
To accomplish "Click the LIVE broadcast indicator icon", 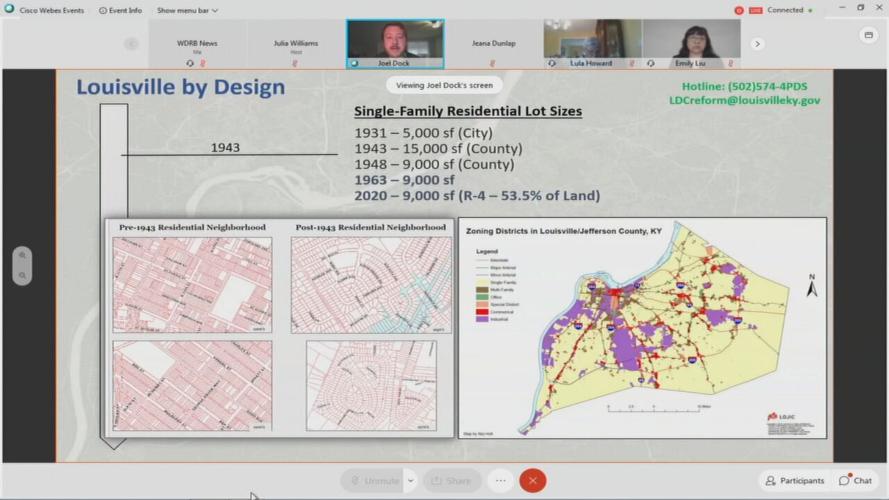I will click(x=755, y=10).
